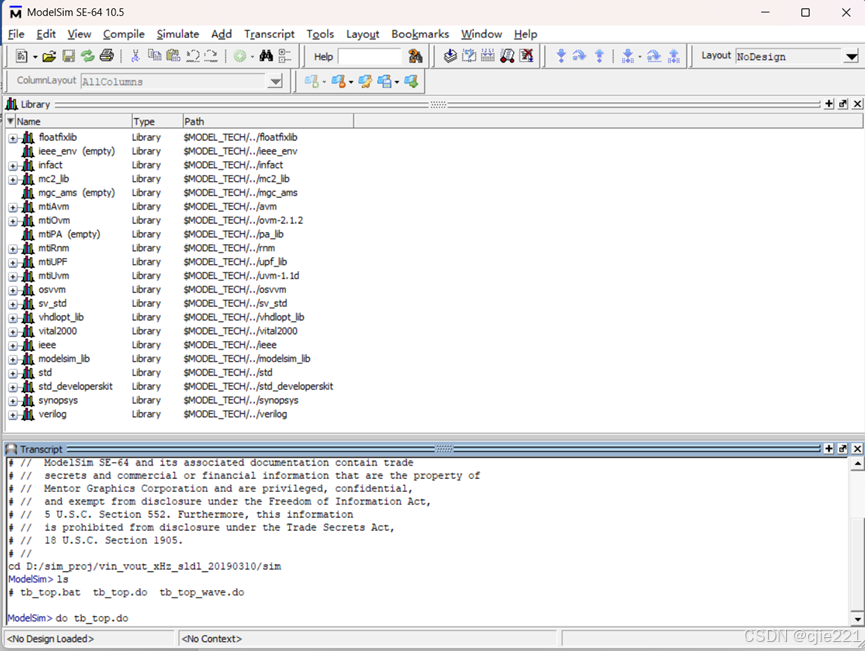Click the 'do tb_top.do' transcript command line
This screenshot has height=651, width=865.
click(x=92, y=618)
